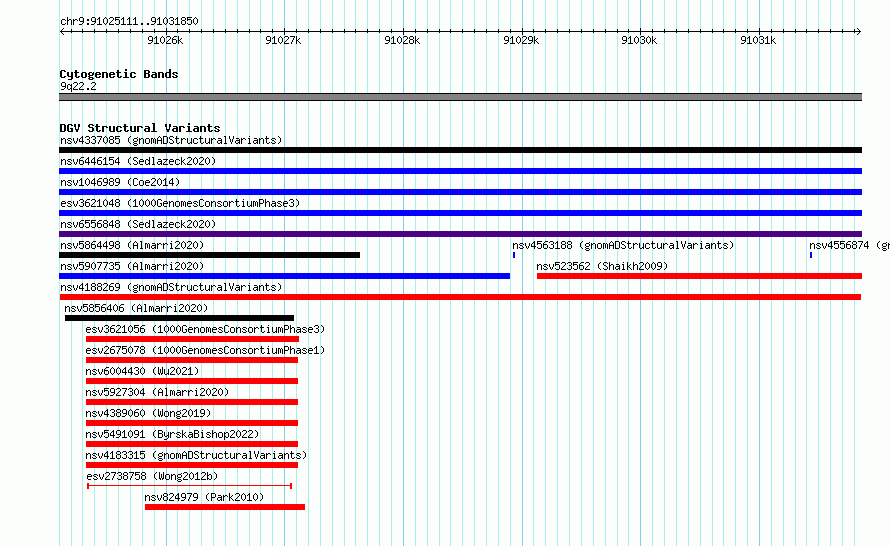This screenshot has height=546, width=890.
Task: Click the black nsv5856406 variant bar
Action: coord(179,318)
